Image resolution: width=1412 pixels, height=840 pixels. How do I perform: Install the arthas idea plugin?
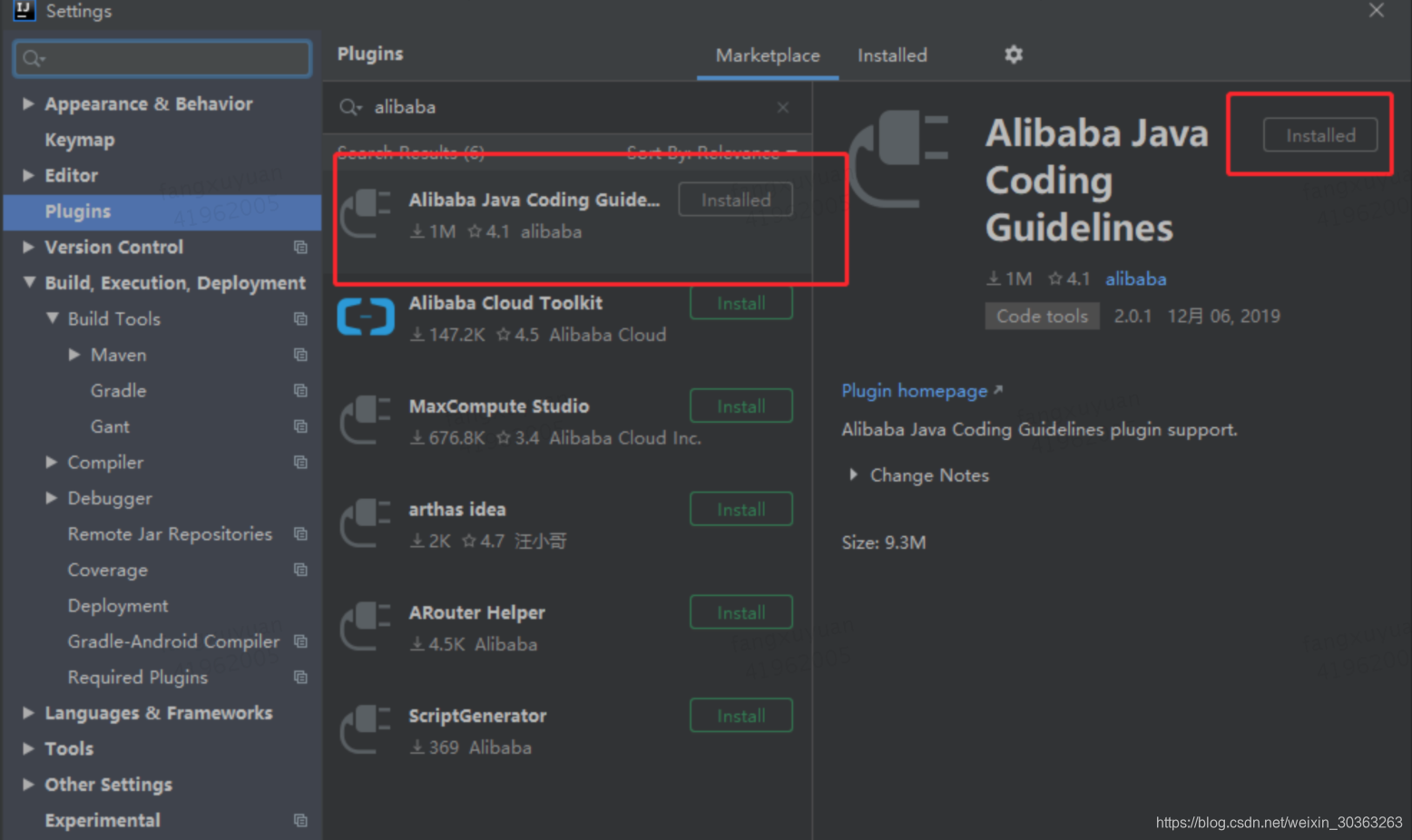point(741,510)
